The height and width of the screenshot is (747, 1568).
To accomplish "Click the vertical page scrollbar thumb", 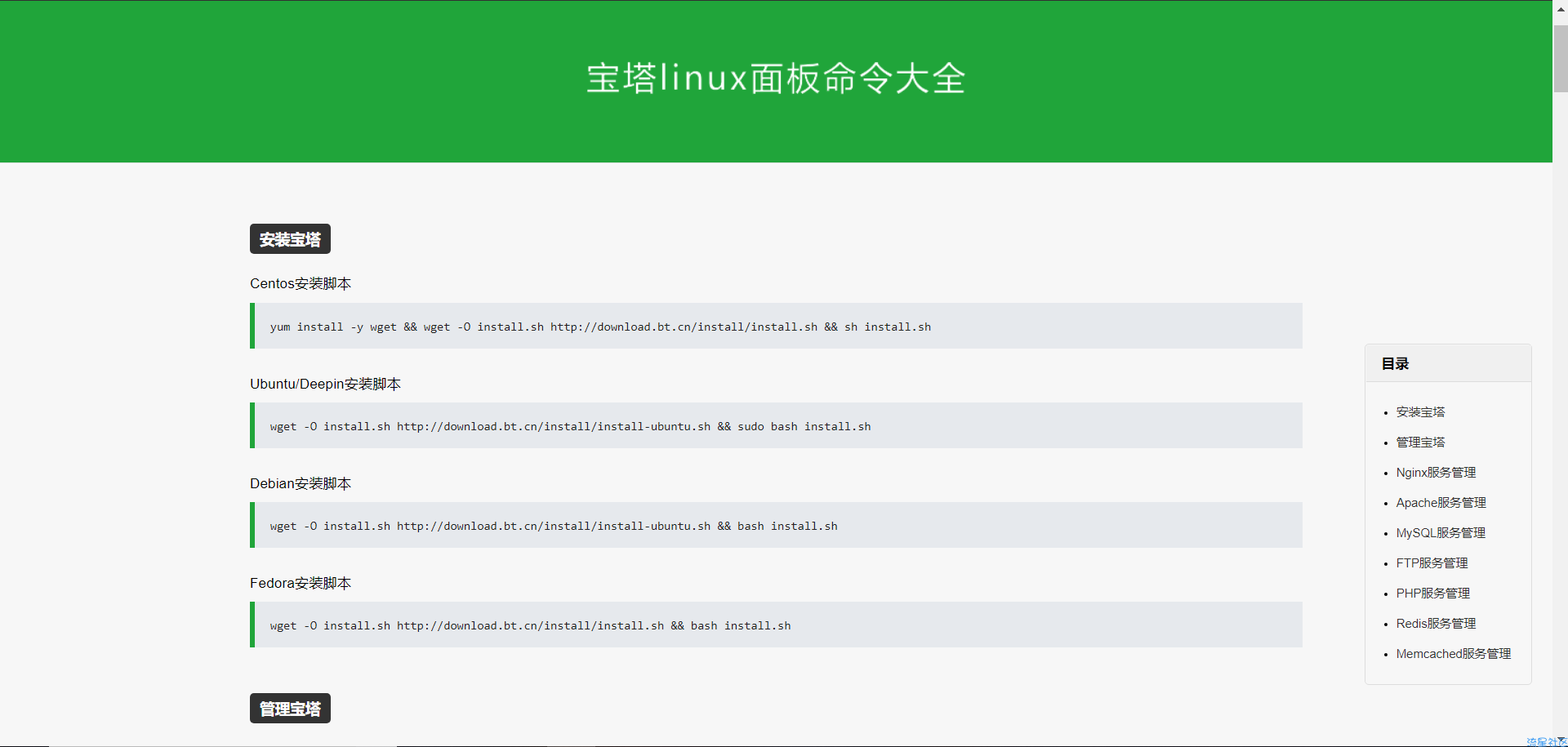I will click(1560, 59).
